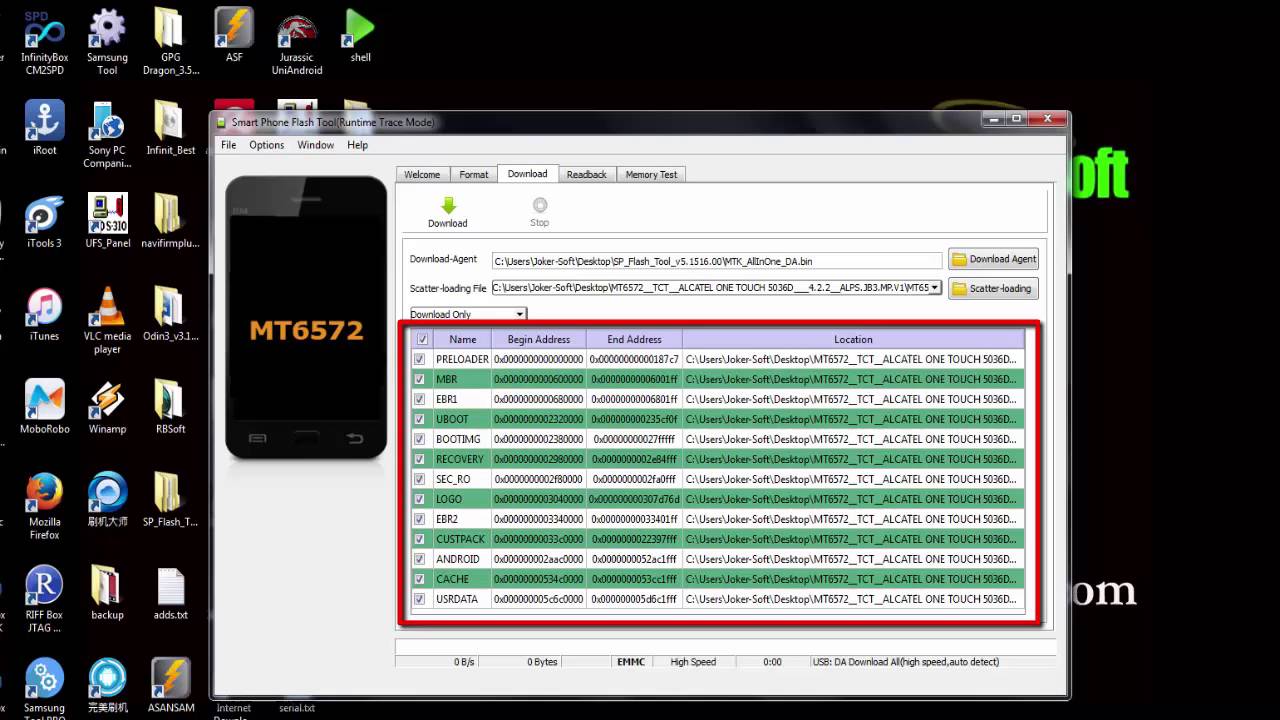Open RIFF Box JTAG shortcut
1280x720 pixels.
44,600
